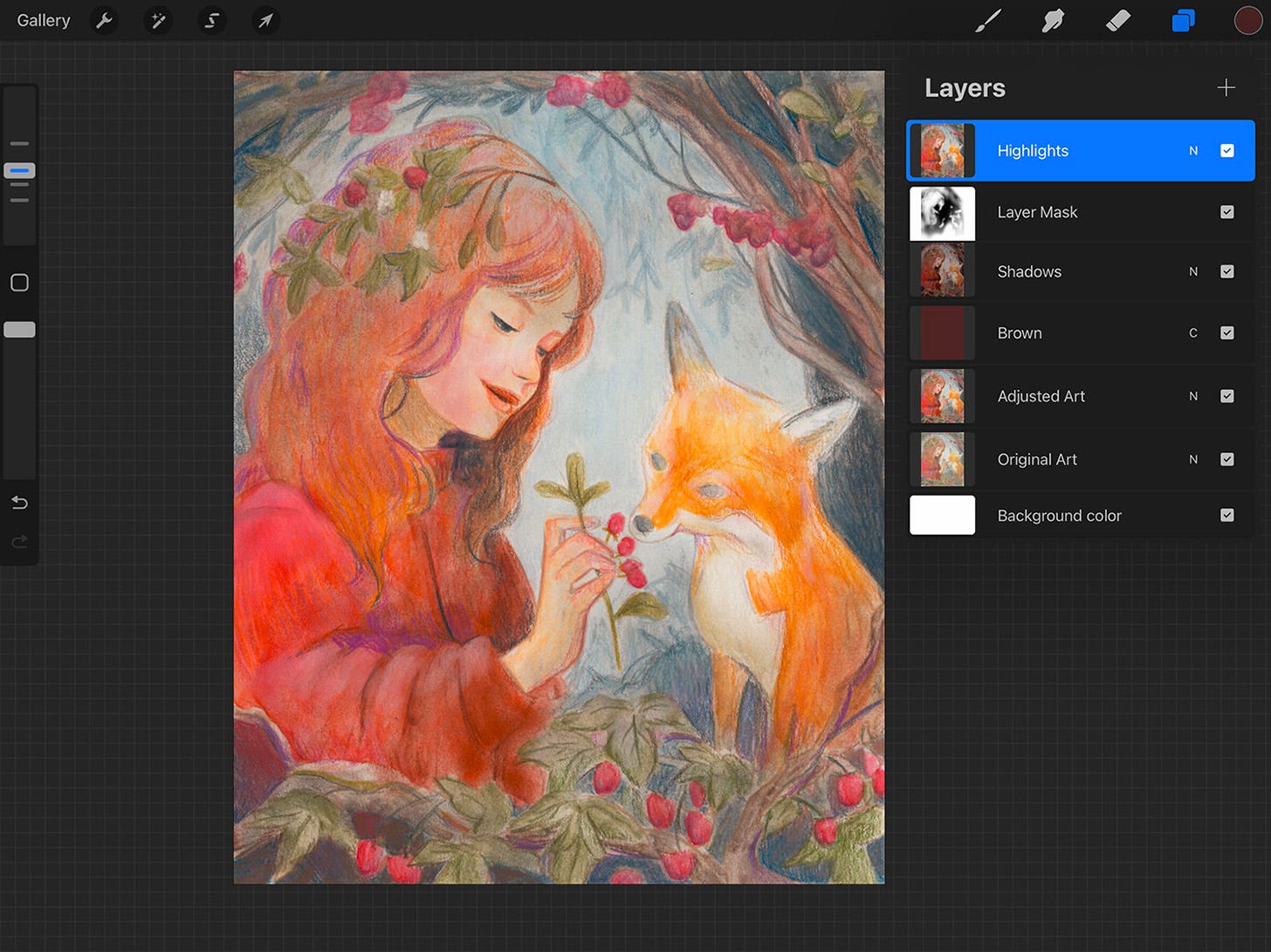Add a new layer with the plus button
The image size is (1271, 952).
click(1226, 87)
